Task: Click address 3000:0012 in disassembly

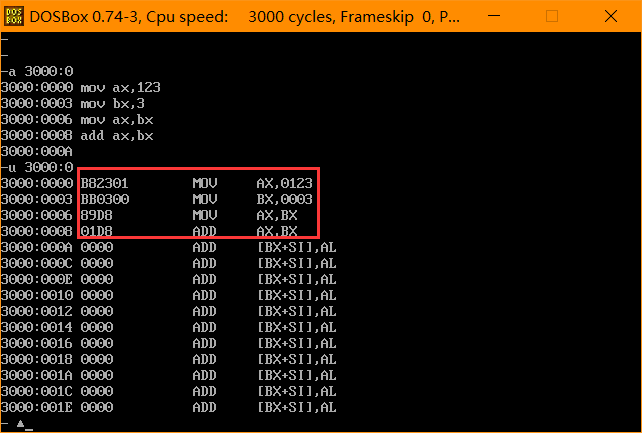Action: click(x=37, y=311)
